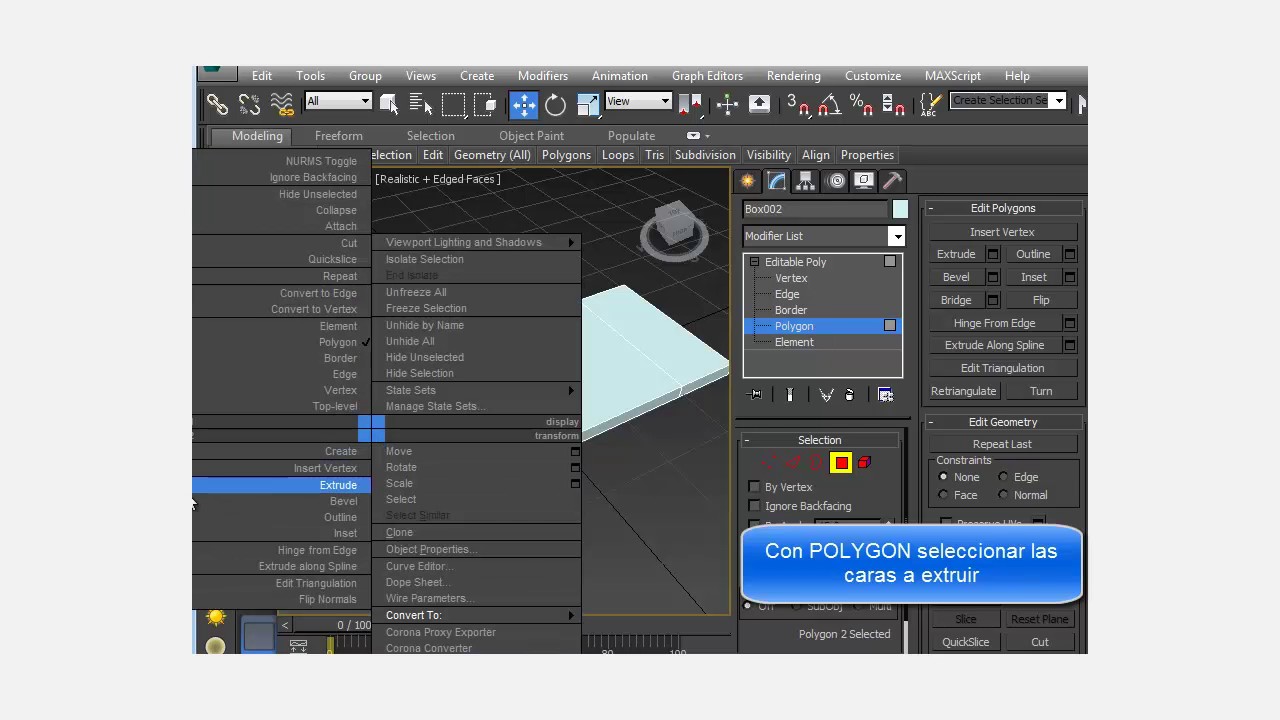
Task: Click the Hinge From Edge button
Action: tap(994, 323)
